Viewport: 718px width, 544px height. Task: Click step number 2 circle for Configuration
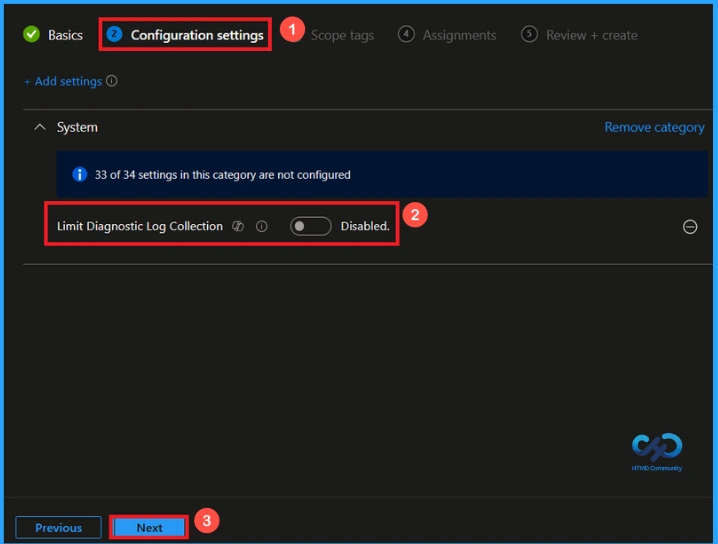[x=114, y=34]
